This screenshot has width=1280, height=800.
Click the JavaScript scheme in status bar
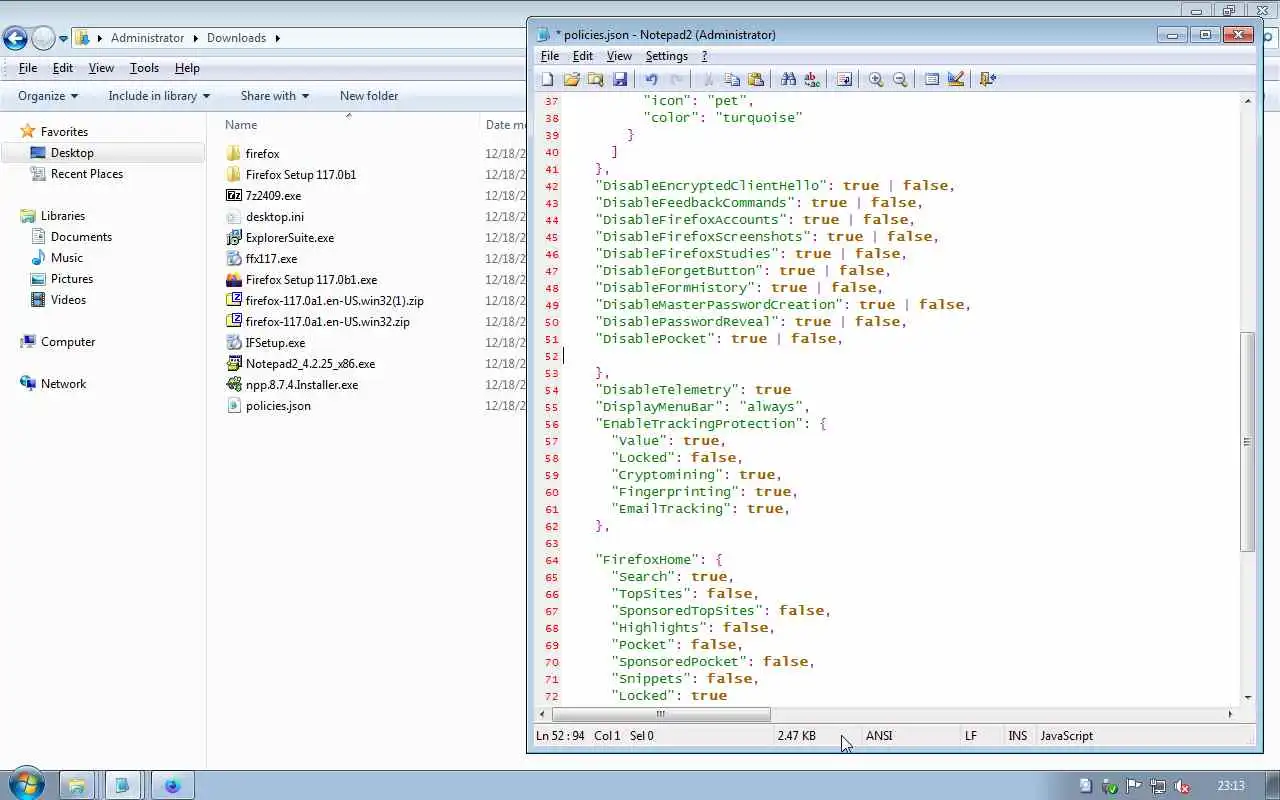[x=1066, y=736]
